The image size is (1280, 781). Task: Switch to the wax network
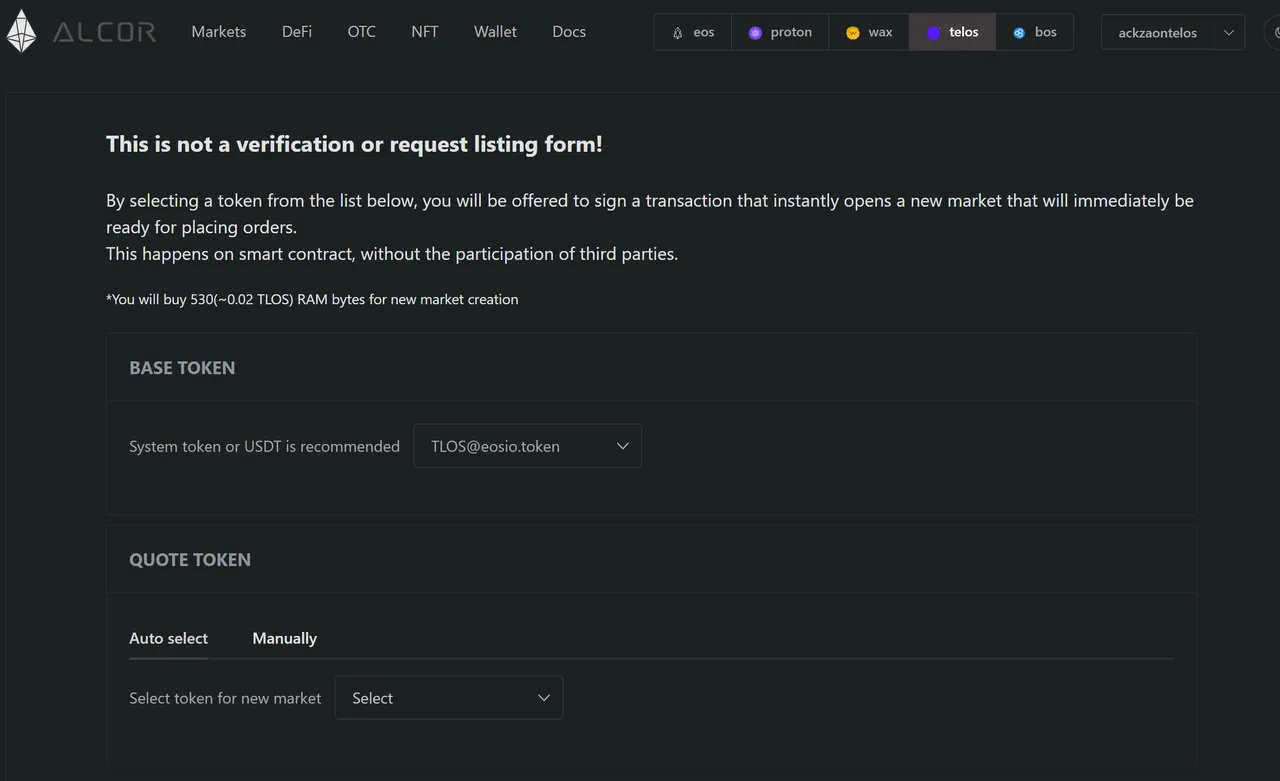pyautogui.click(x=869, y=32)
